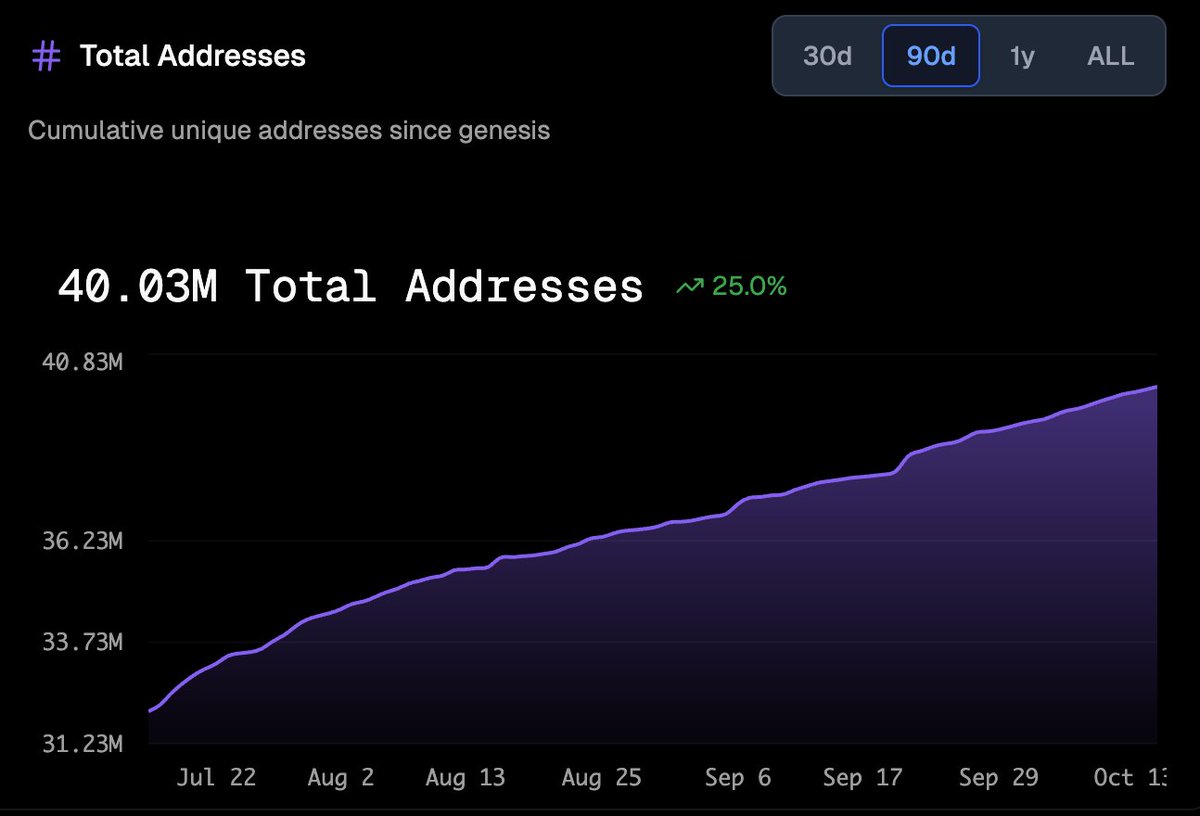This screenshot has height=816, width=1200.
Task: Open the ALL time range view
Action: pos(1110,56)
